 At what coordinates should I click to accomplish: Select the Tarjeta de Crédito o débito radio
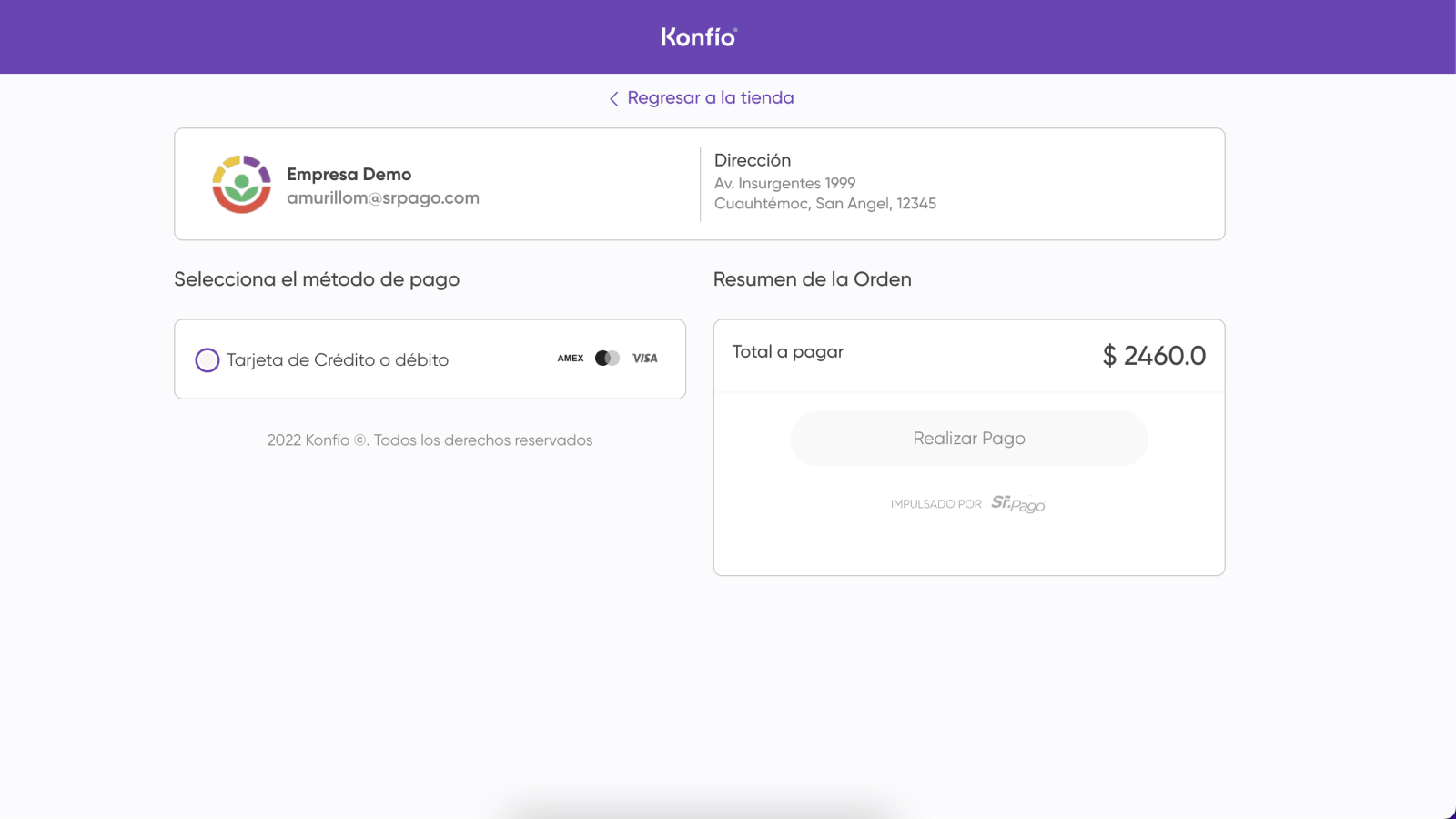pos(207,360)
